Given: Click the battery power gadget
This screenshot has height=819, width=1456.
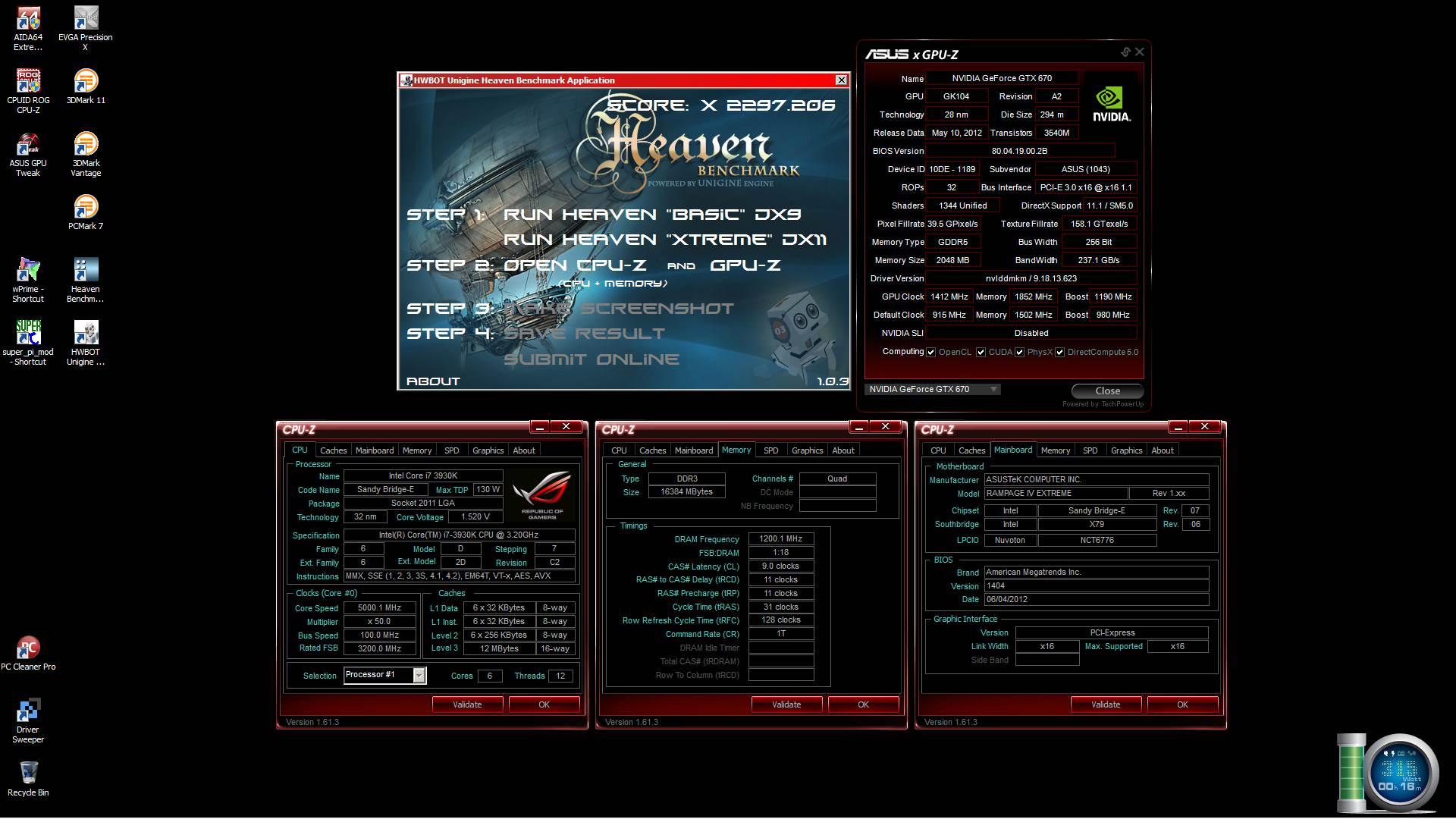Looking at the screenshot, I should (x=1351, y=773).
